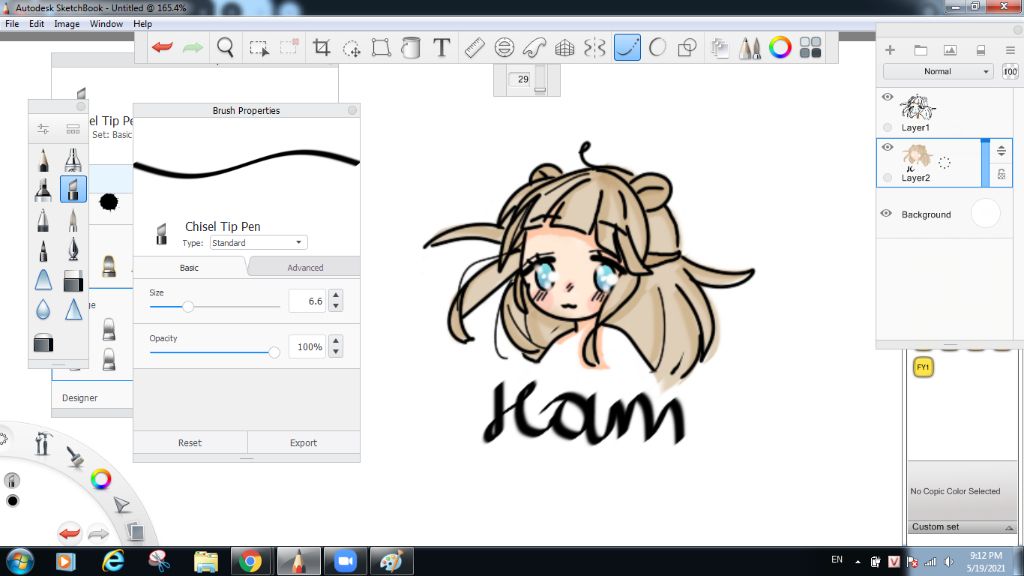Toggle the Copic Library squares icon
Image resolution: width=1024 pixels, height=576 pixels.
click(810, 47)
